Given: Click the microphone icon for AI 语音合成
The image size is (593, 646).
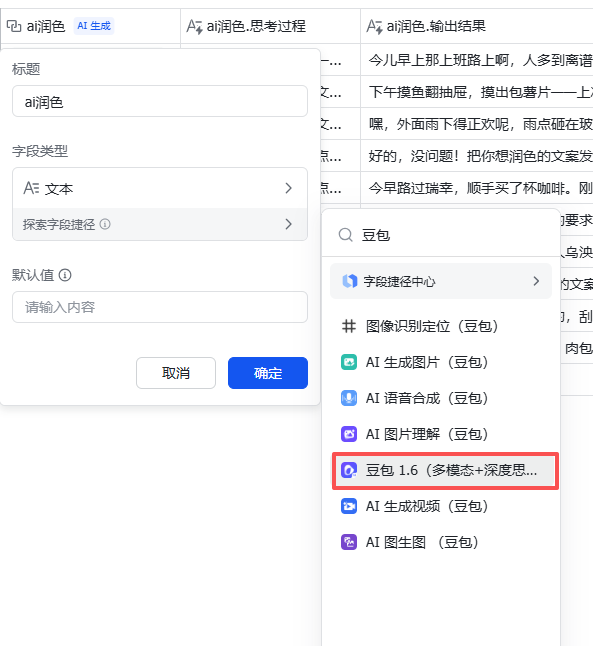Looking at the screenshot, I should pyautogui.click(x=349, y=398).
